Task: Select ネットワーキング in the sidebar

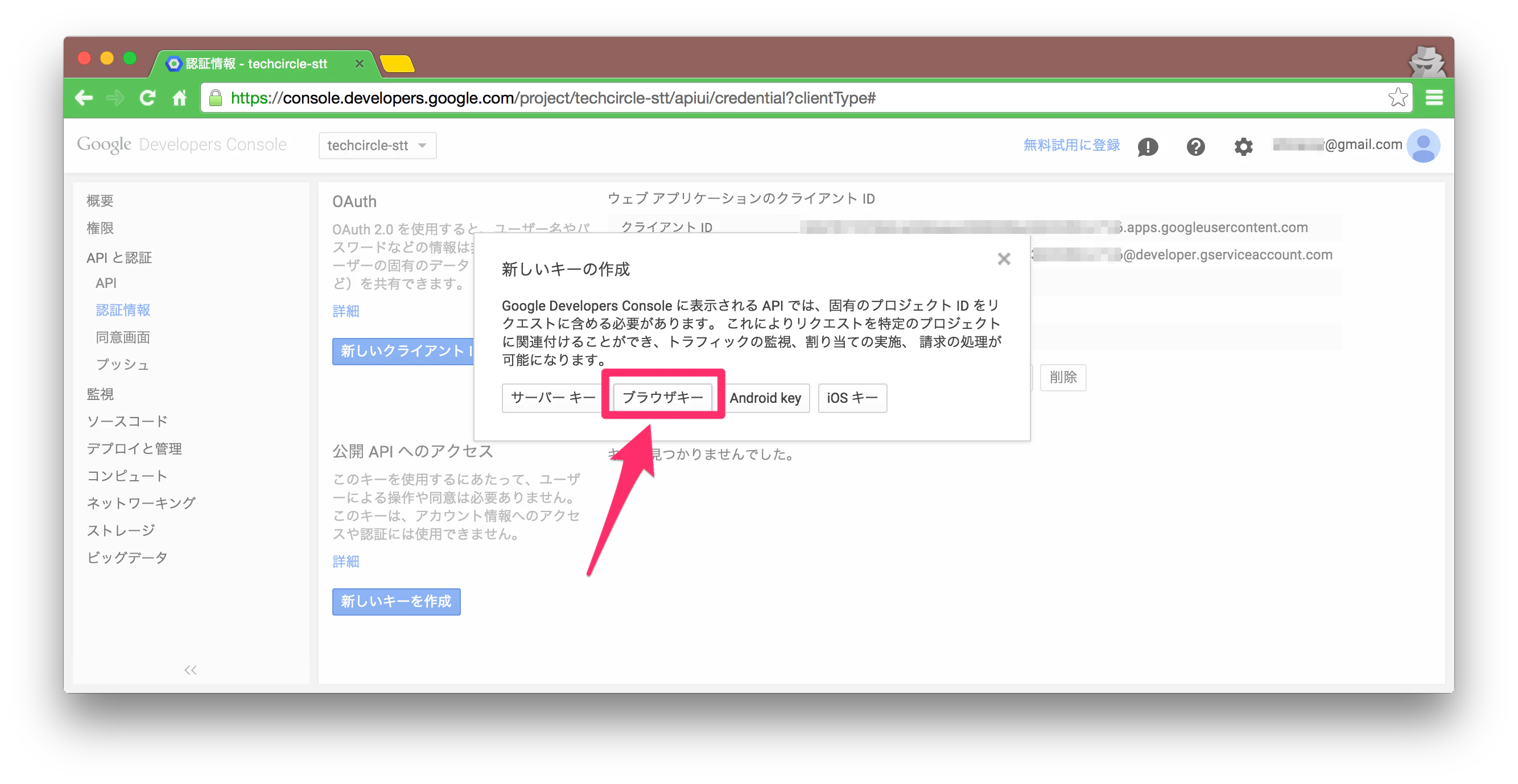Action: click(141, 503)
